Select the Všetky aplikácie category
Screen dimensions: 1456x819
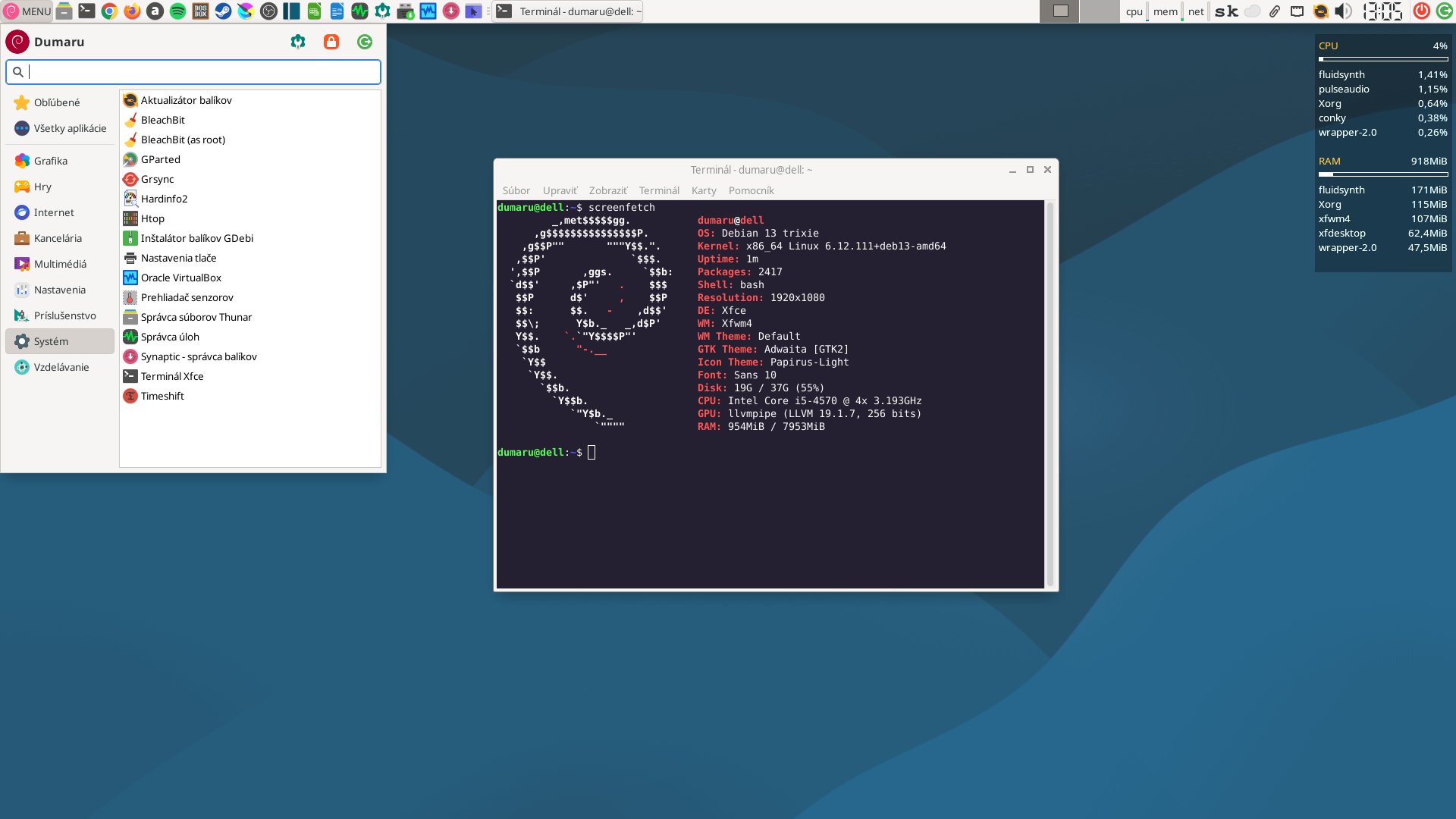(x=60, y=128)
